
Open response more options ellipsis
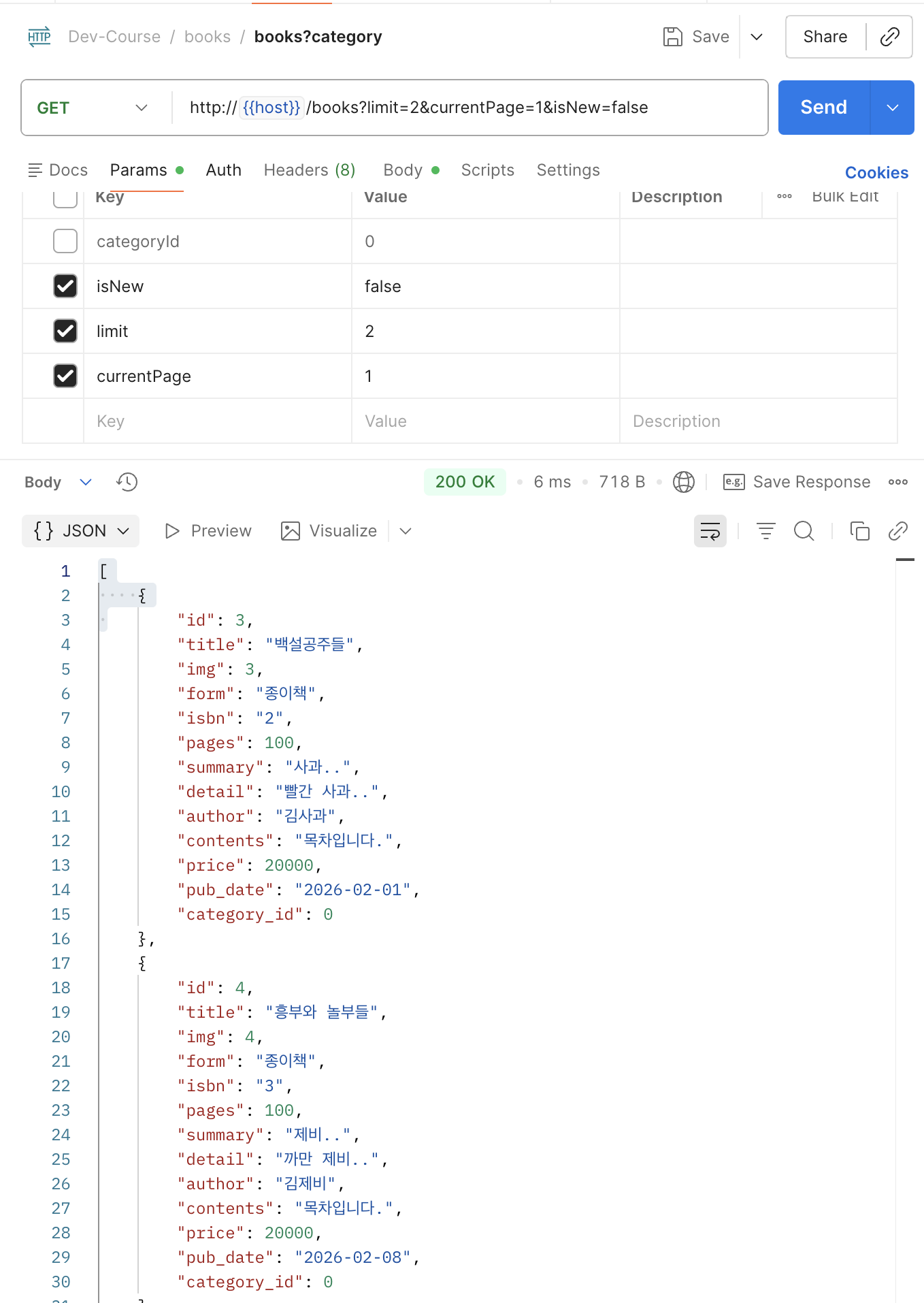pyautogui.click(x=897, y=482)
